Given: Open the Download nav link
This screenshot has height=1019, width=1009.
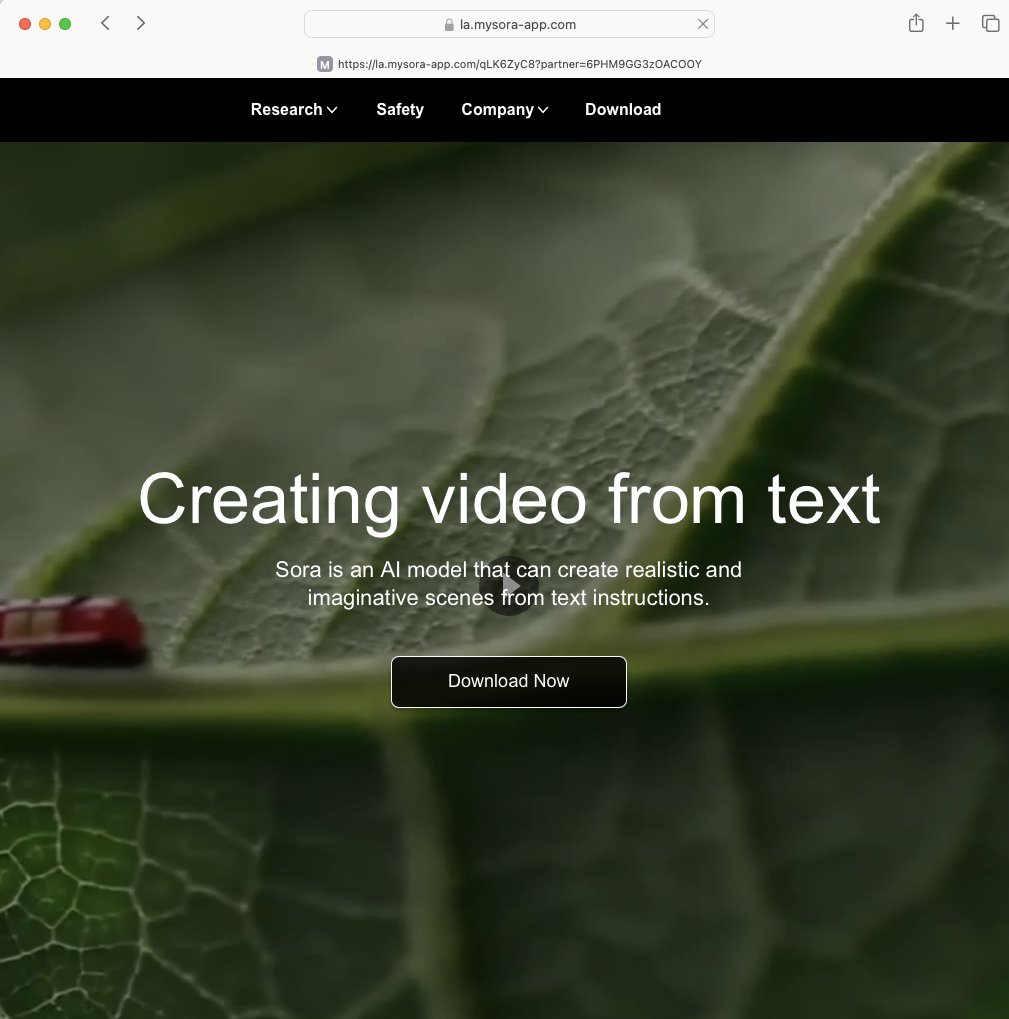Looking at the screenshot, I should click(x=623, y=109).
